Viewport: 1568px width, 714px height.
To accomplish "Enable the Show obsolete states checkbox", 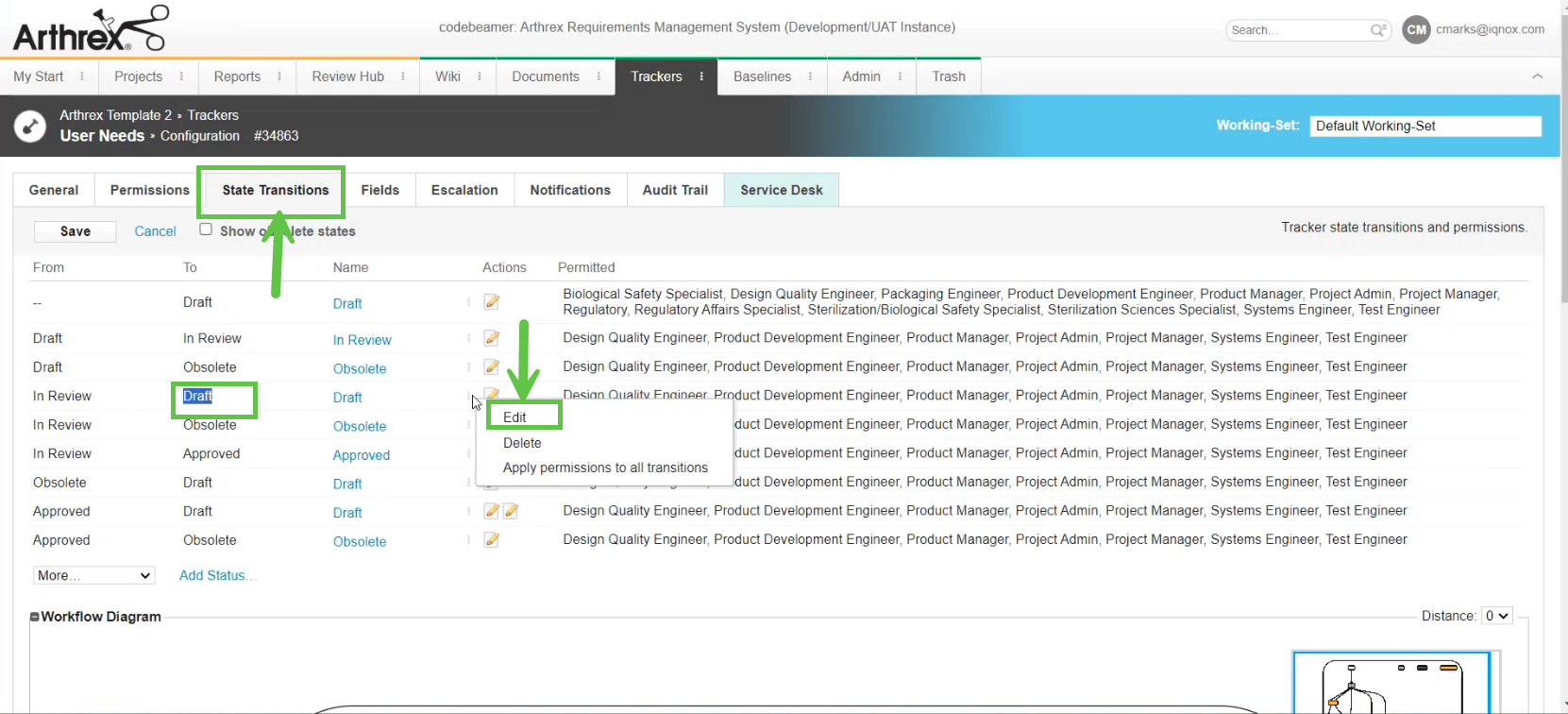I will pyautogui.click(x=206, y=229).
